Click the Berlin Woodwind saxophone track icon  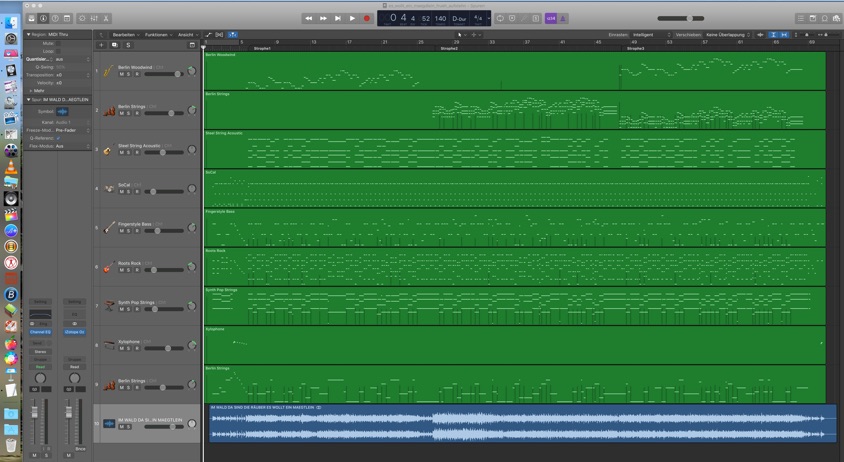coord(109,71)
